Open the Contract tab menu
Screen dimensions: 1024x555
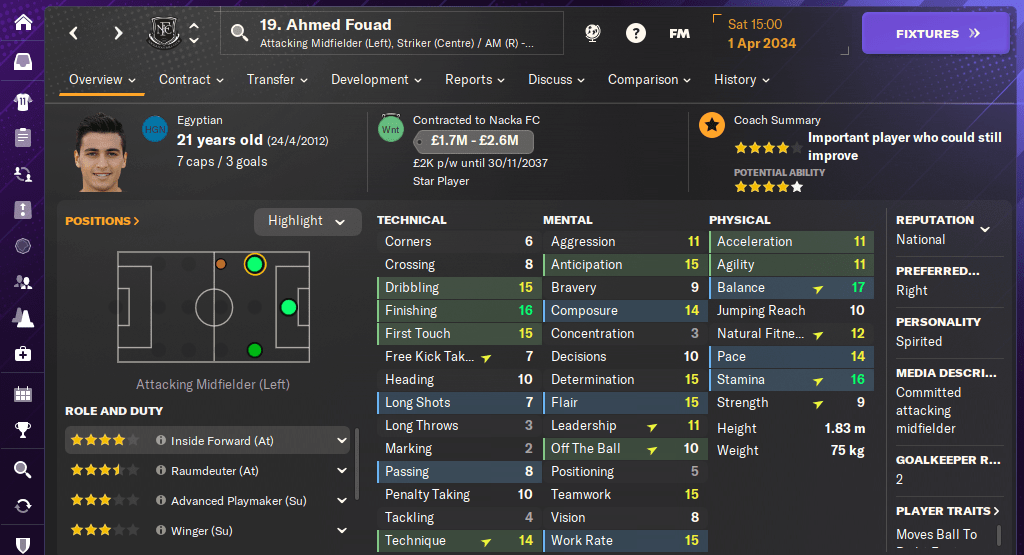click(x=191, y=80)
